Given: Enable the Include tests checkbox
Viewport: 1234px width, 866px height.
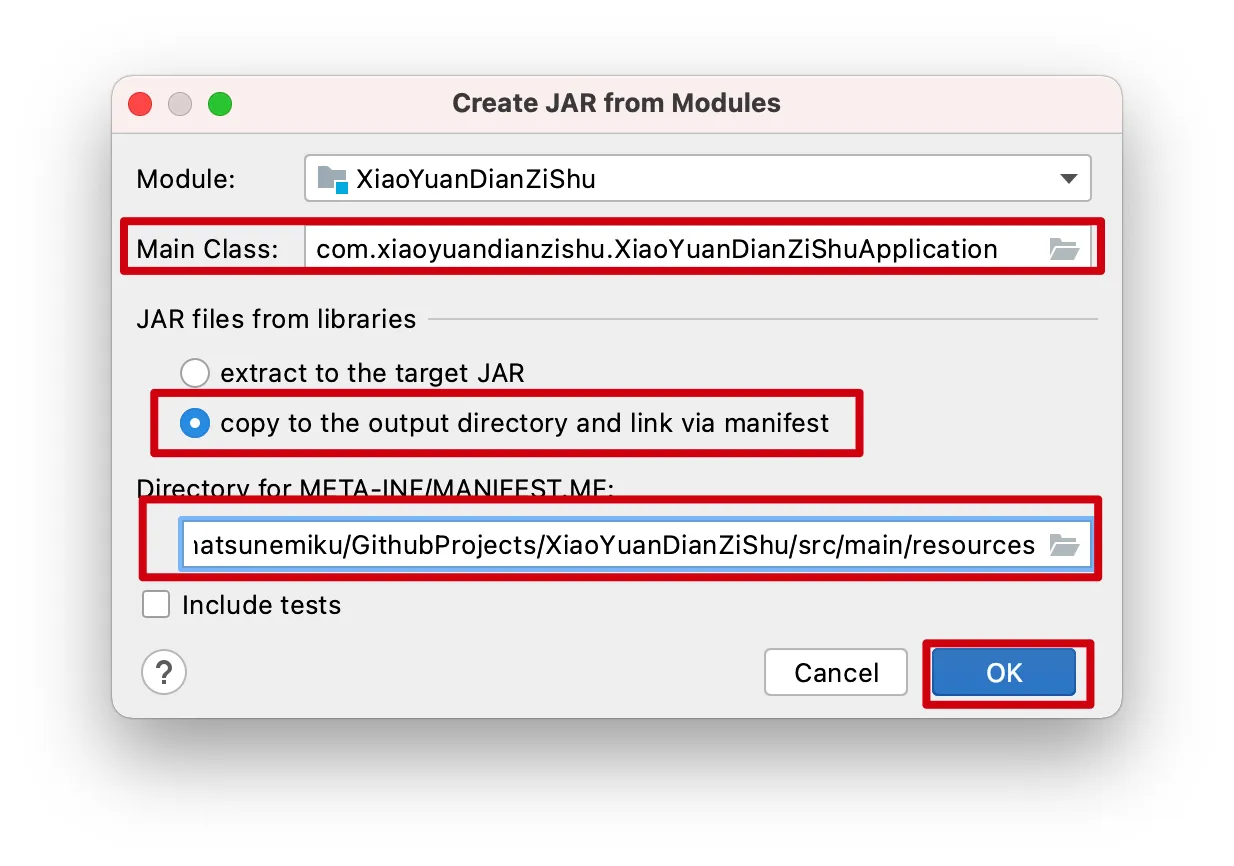Looking at the screenshot, I should pos(156,605).
